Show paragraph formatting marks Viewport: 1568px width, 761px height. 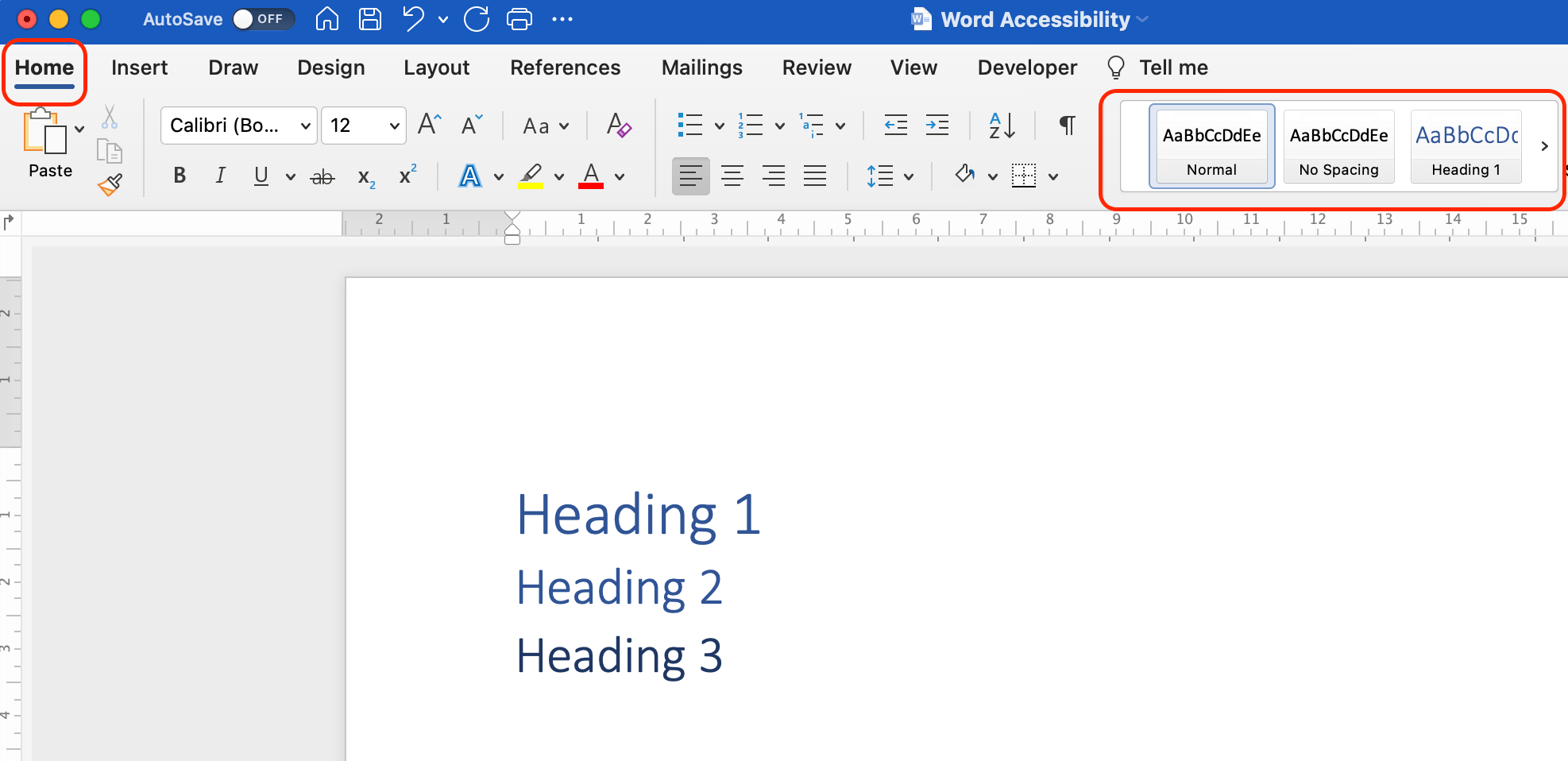(1066, 125)
